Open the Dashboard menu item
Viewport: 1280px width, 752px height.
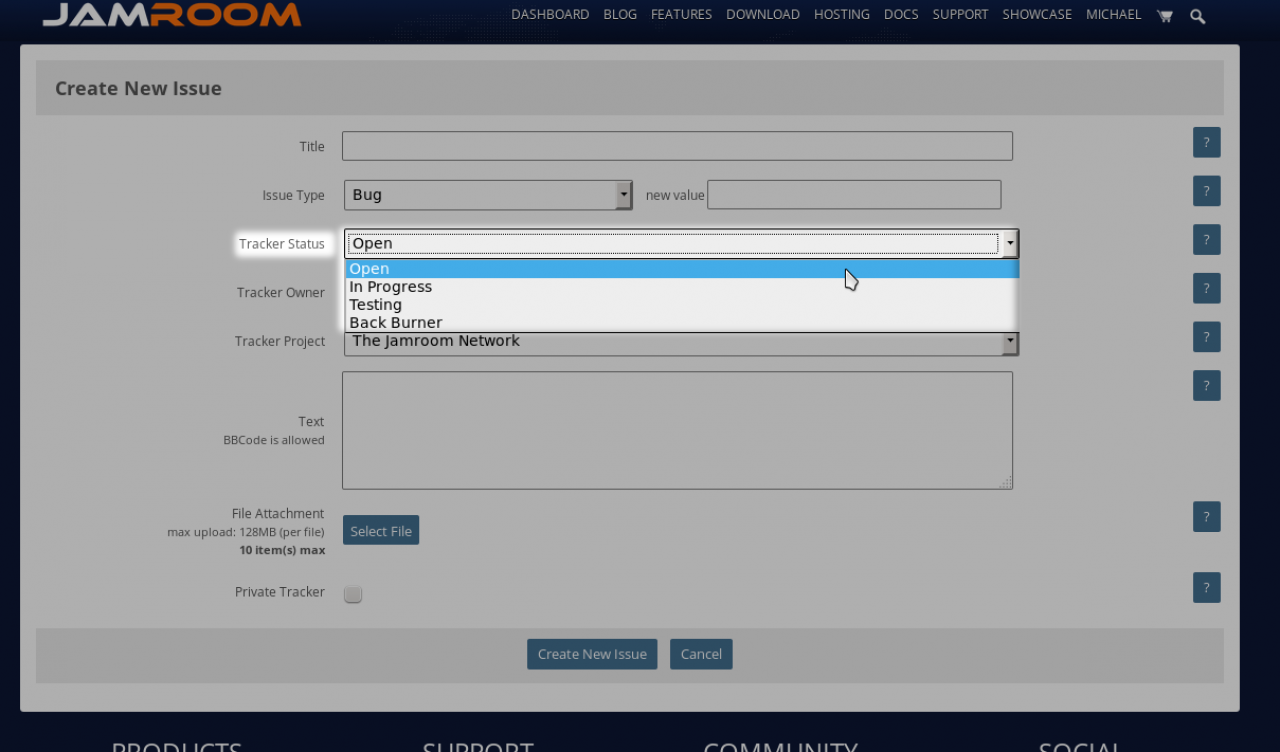click(550, 15)
